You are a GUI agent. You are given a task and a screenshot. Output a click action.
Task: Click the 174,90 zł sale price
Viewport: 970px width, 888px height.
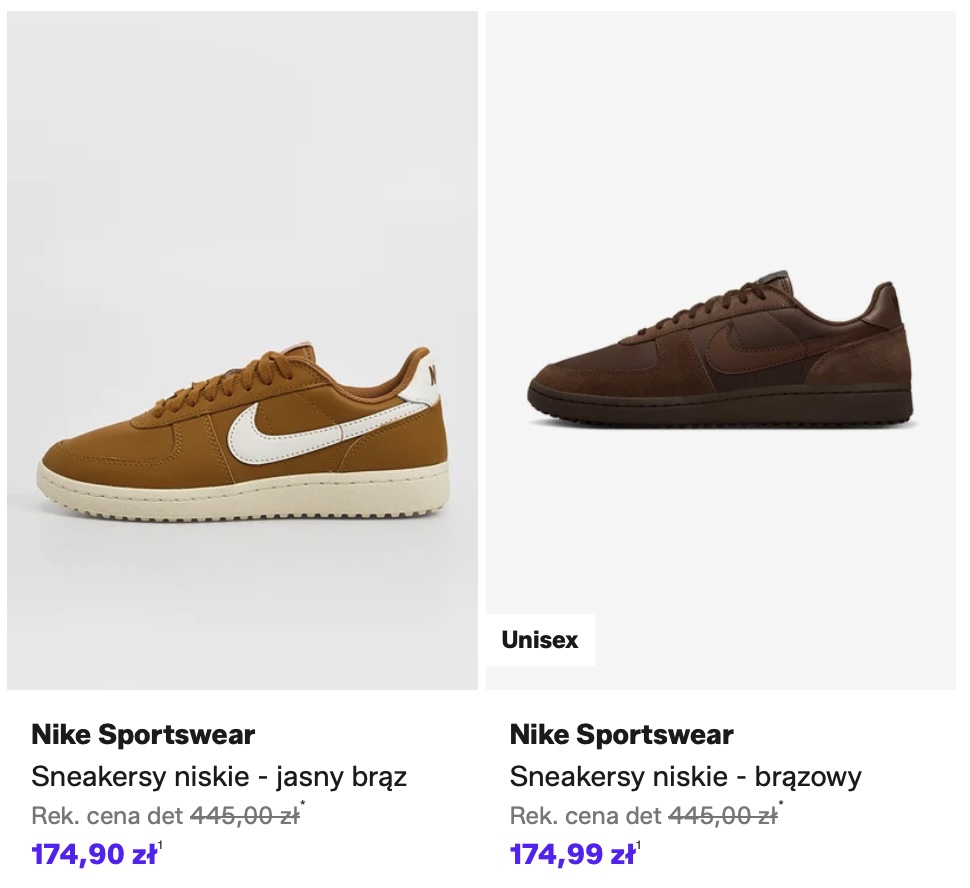tap(93, 855)
